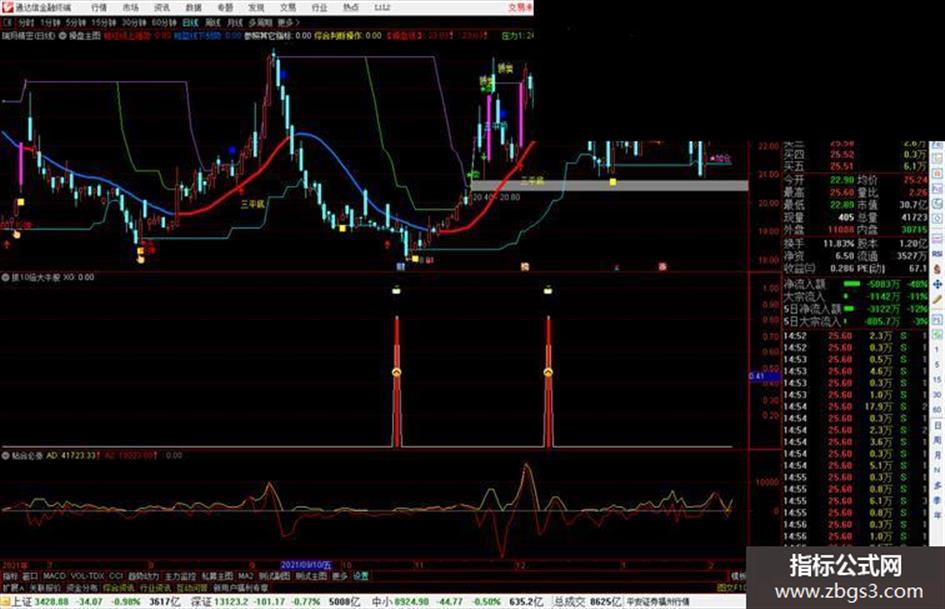Click the info marker icon below October candles

tap(400, 266)
